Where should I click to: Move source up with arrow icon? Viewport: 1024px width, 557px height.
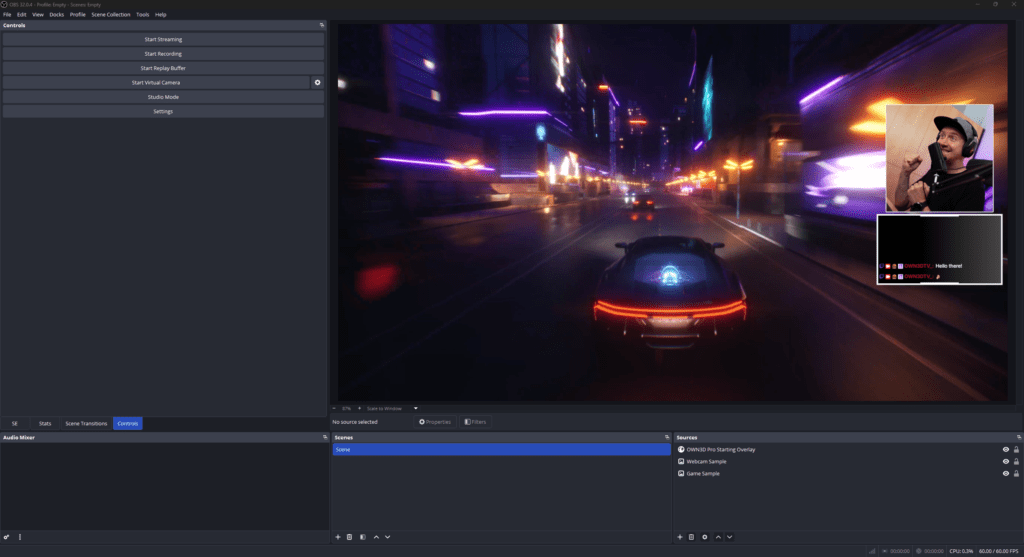coord(718,537)
